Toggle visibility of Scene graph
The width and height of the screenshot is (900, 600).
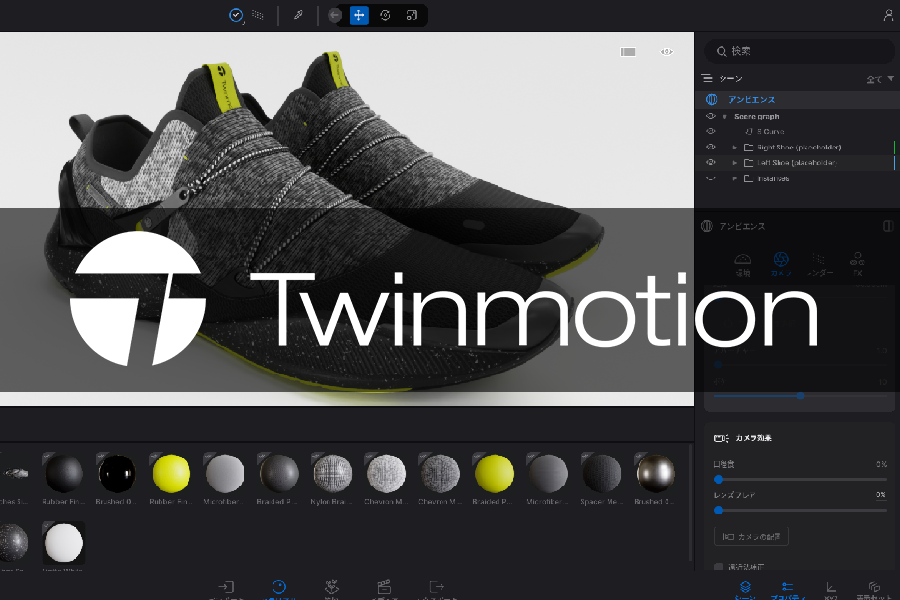click(x=711, y=116)
